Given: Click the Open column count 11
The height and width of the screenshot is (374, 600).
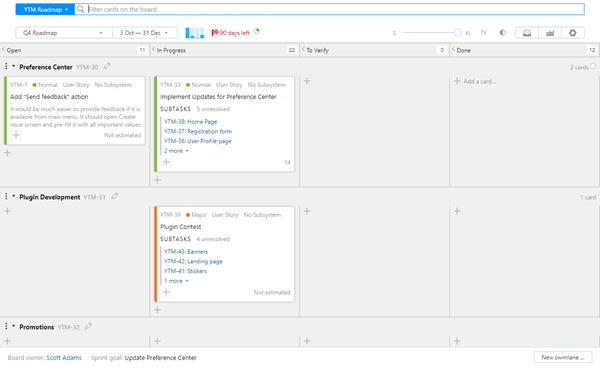Looking at the screenshot, I should (142, 50).
